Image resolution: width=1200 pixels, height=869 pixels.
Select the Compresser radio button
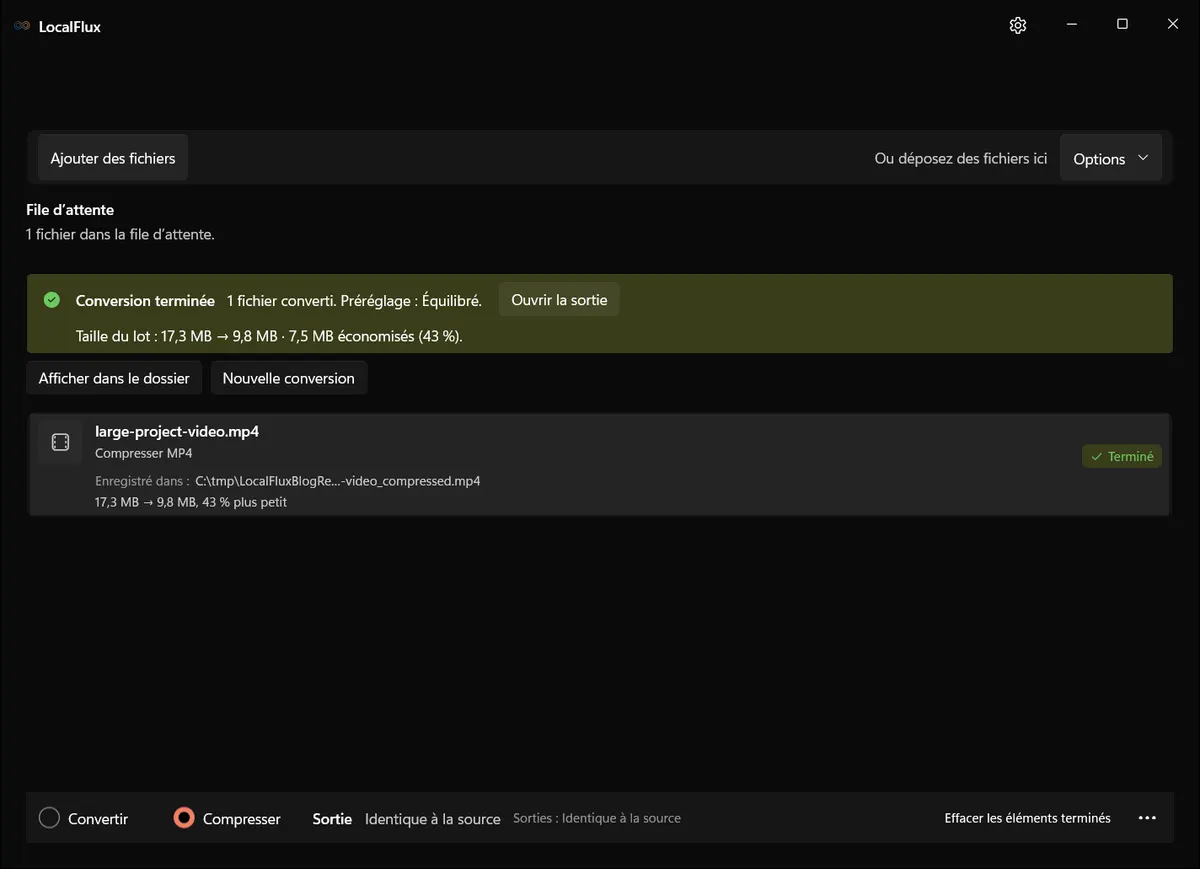point(183,818)
